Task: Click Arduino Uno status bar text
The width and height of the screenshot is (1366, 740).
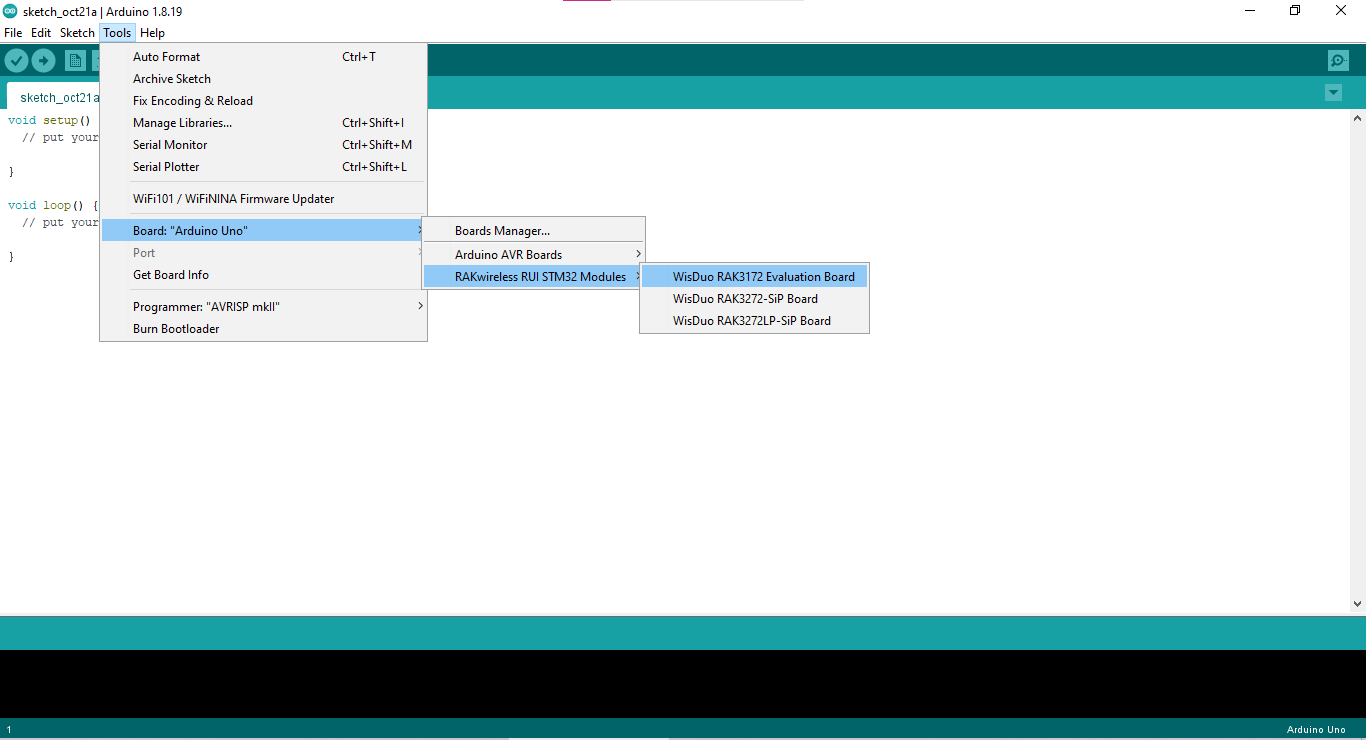Action: click(1316, 730)
